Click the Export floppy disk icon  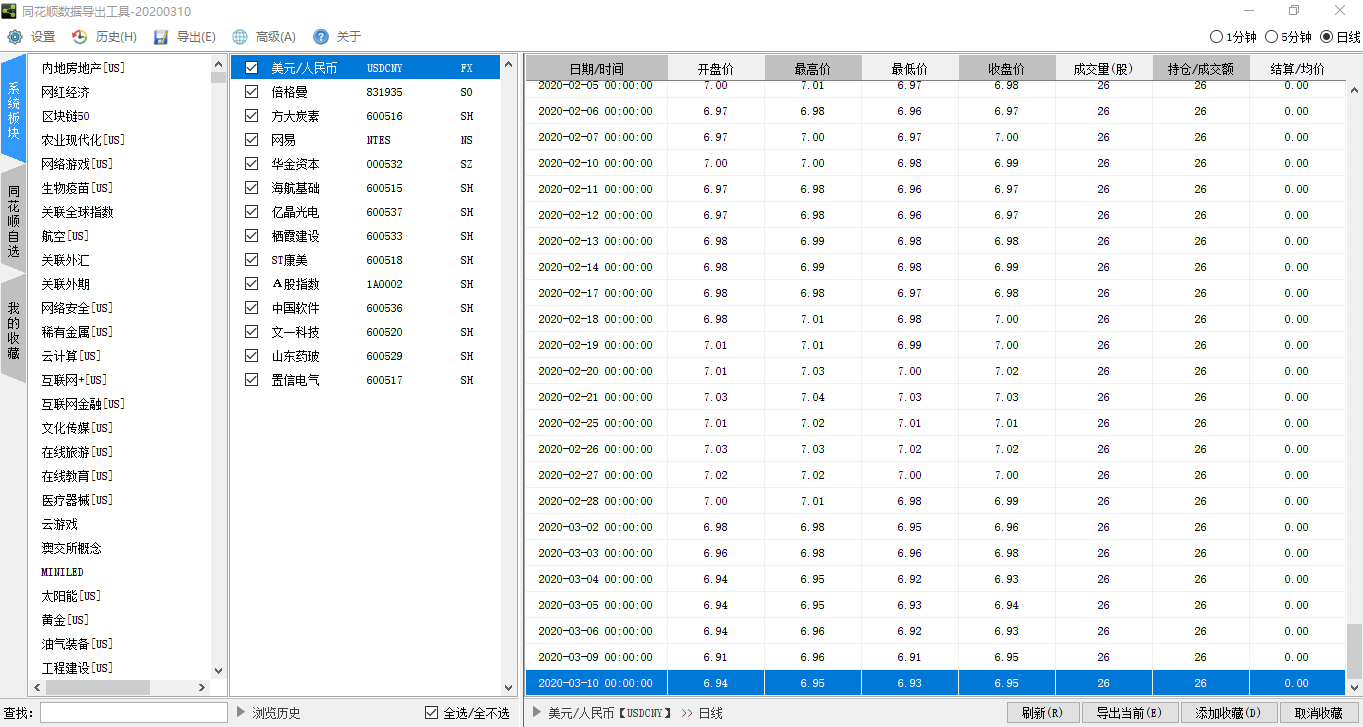(x=161, y=37)
